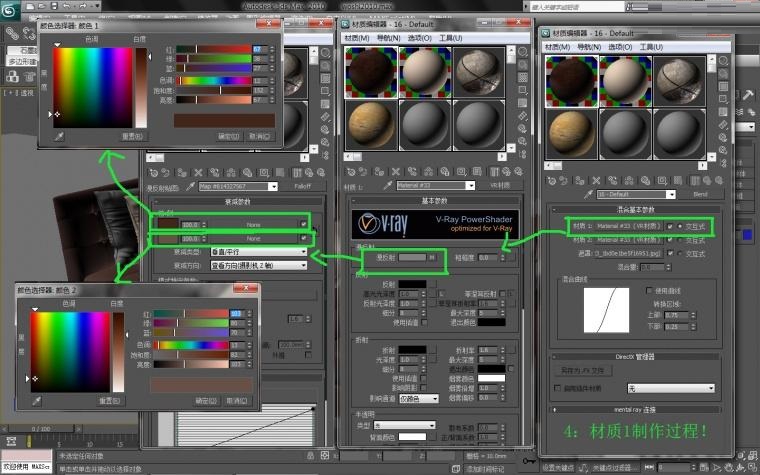Toggle Background checker icon in V-Ray editor
The height and width of the screenshot is (475, 760).
[522, 78]
